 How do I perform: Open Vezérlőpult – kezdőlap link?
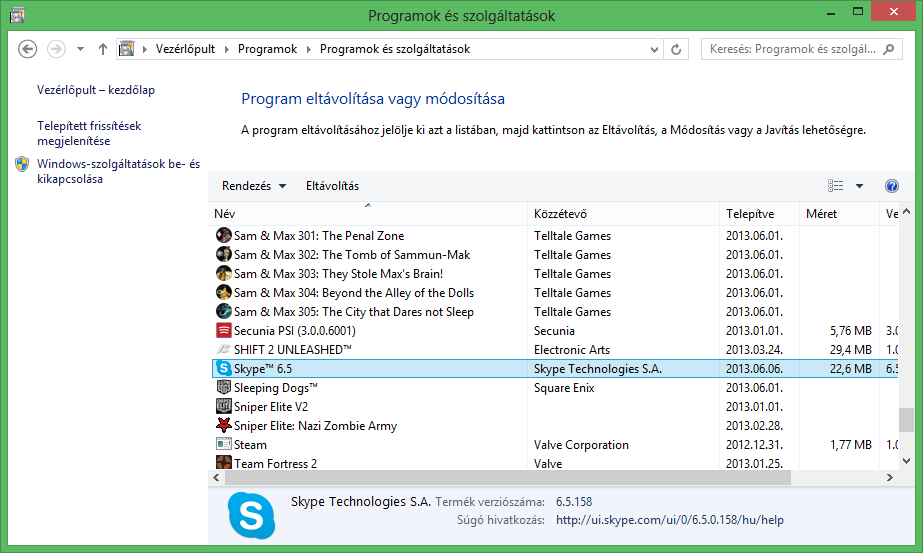coord(96,90)
